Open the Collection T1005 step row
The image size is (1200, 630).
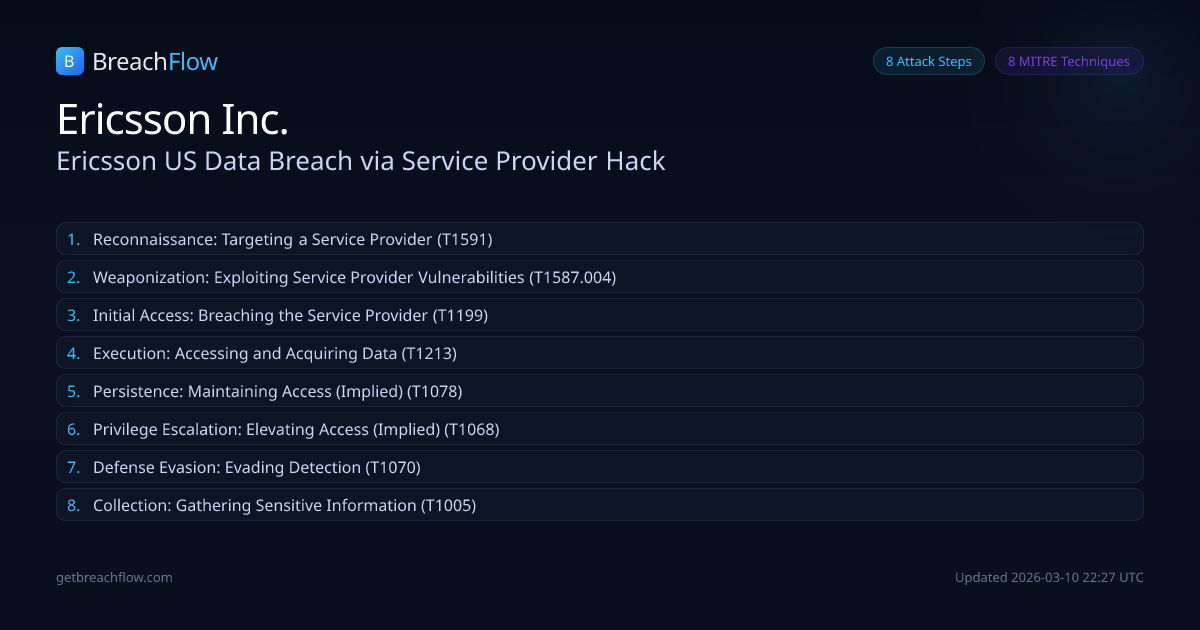point(599,505)
